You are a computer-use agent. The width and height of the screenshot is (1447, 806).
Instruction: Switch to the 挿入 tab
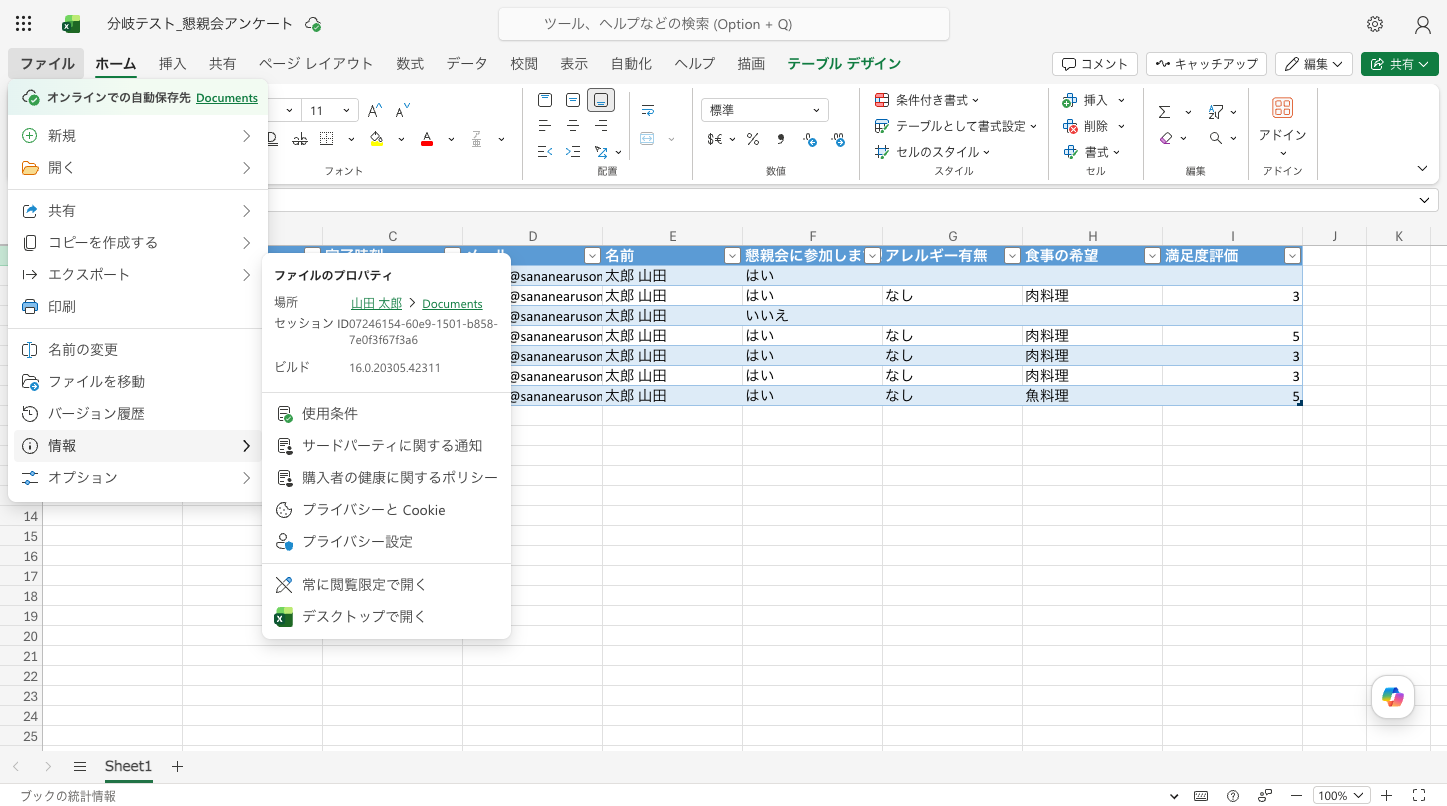click(172, 63)
